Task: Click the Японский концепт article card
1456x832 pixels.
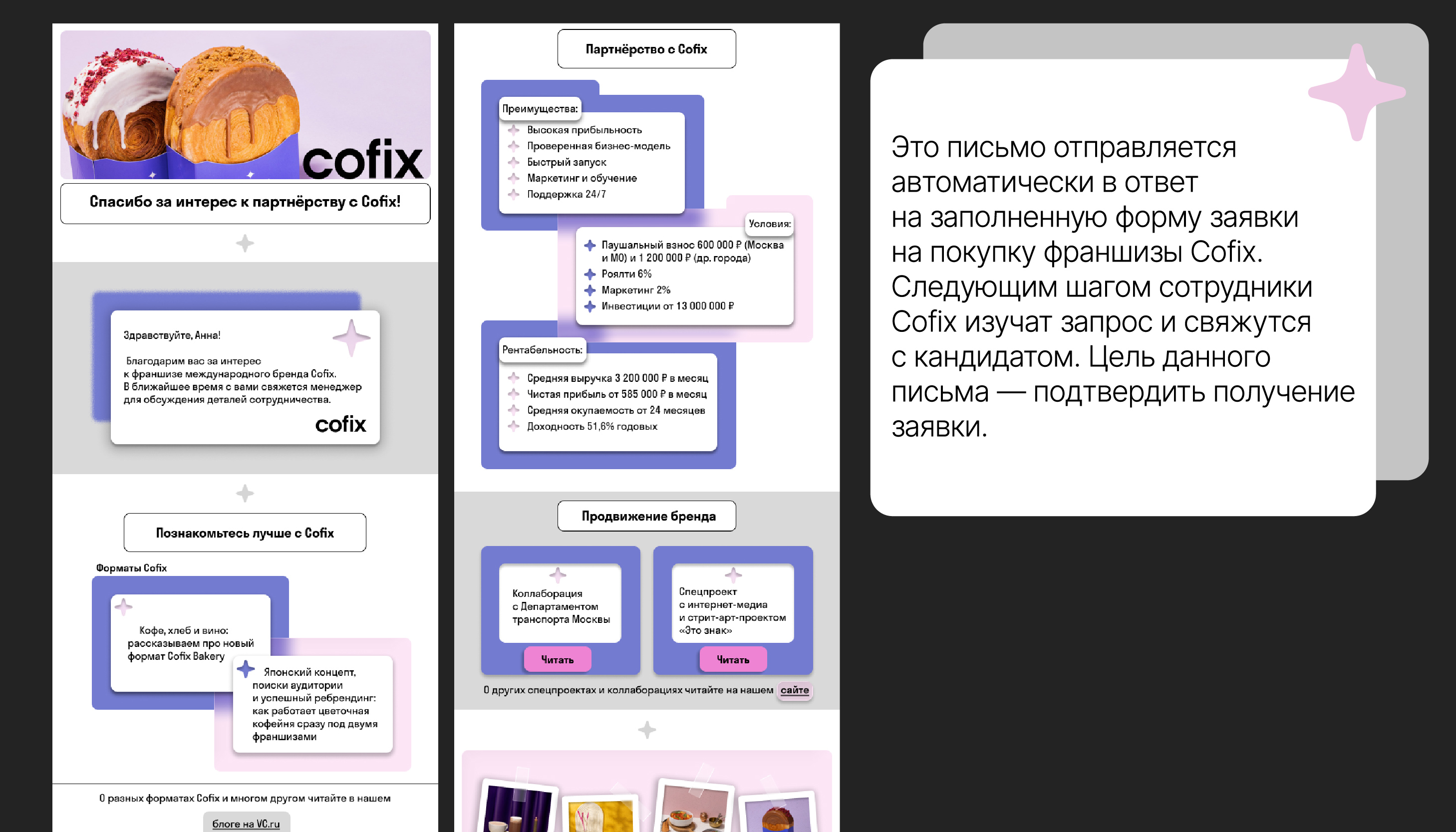Action: [x=312, y=704]
